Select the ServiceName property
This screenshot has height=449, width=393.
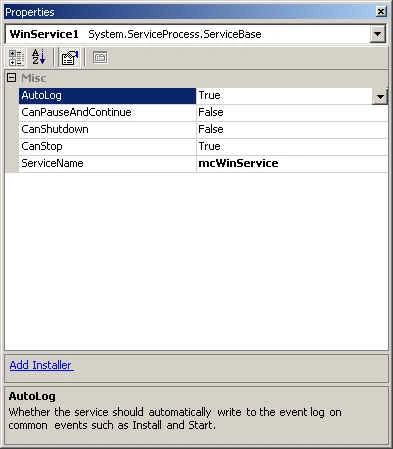tap(107, 163)
